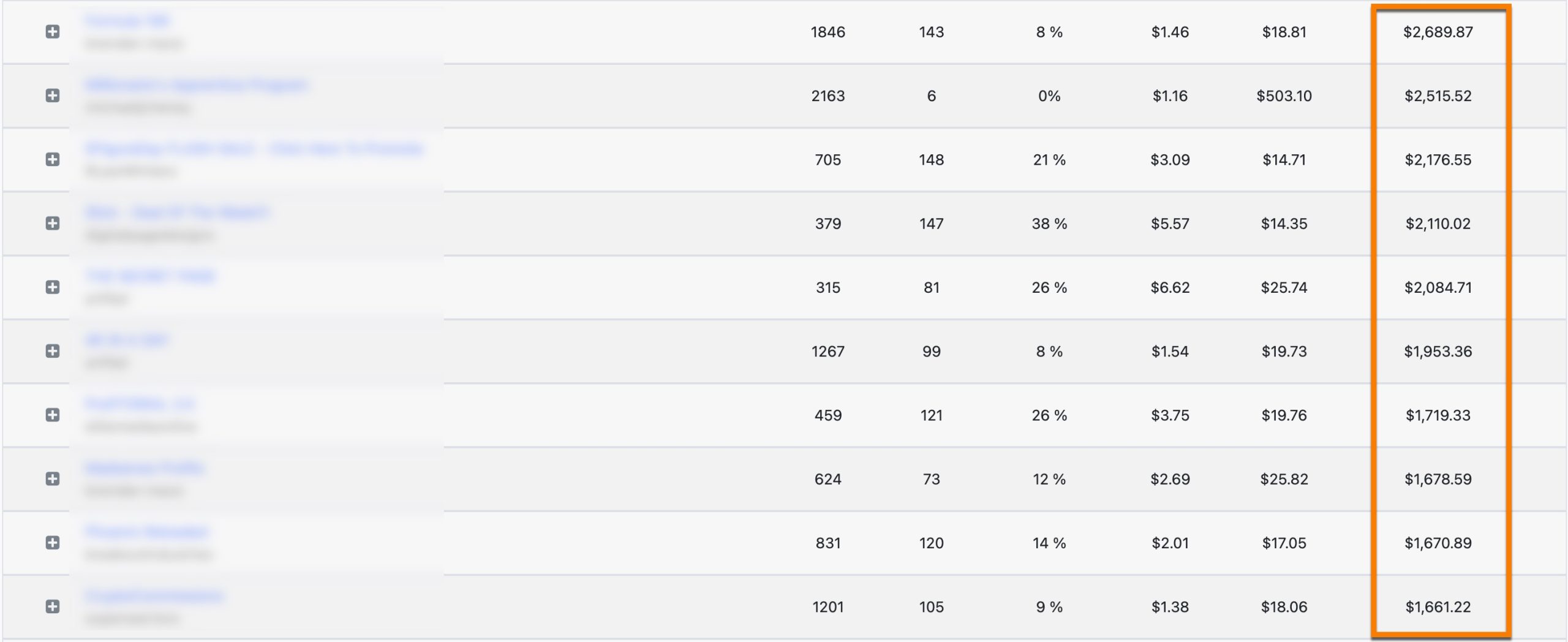Click the $2,689.87 total in the highlighted column
This screenshot has width=1568, height=642.
point(1438,32)
